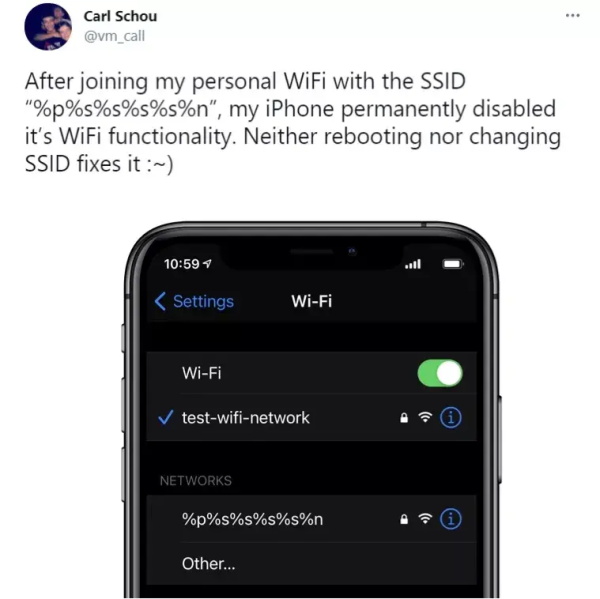Click Carl Schou's profile avatar
Screen dimensions: 600x599
click(48, 26)
